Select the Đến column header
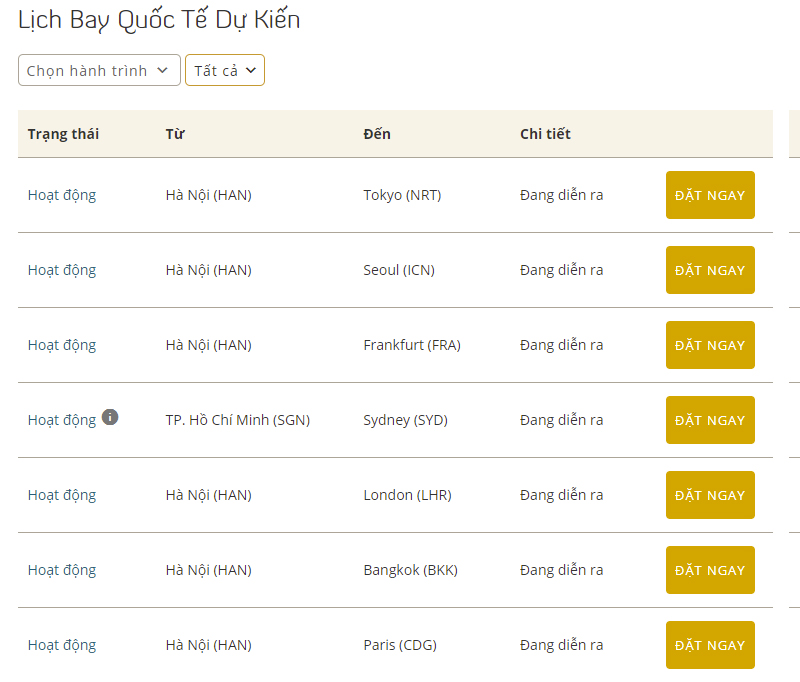The image size is (800, 682). point(377,134)
